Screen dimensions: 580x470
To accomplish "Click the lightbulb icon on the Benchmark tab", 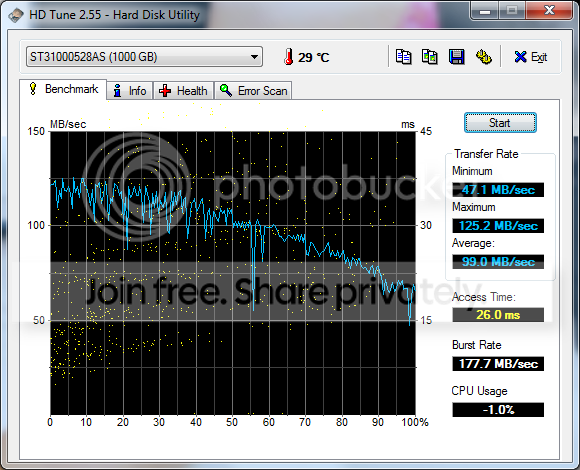I will tap(33, 89).
